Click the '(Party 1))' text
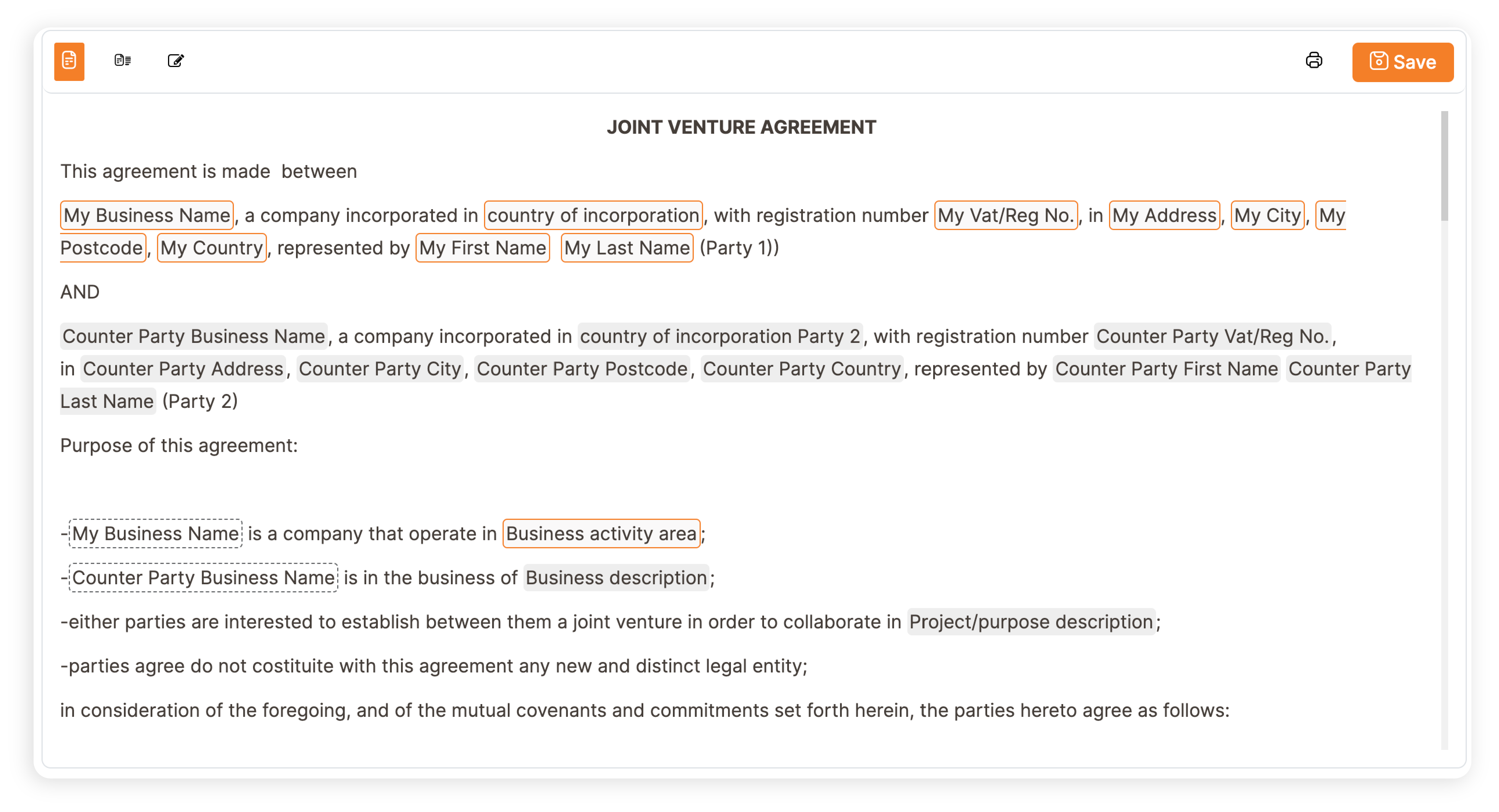The height and width of the screenshot is (812, 1499). pos(739,248)
